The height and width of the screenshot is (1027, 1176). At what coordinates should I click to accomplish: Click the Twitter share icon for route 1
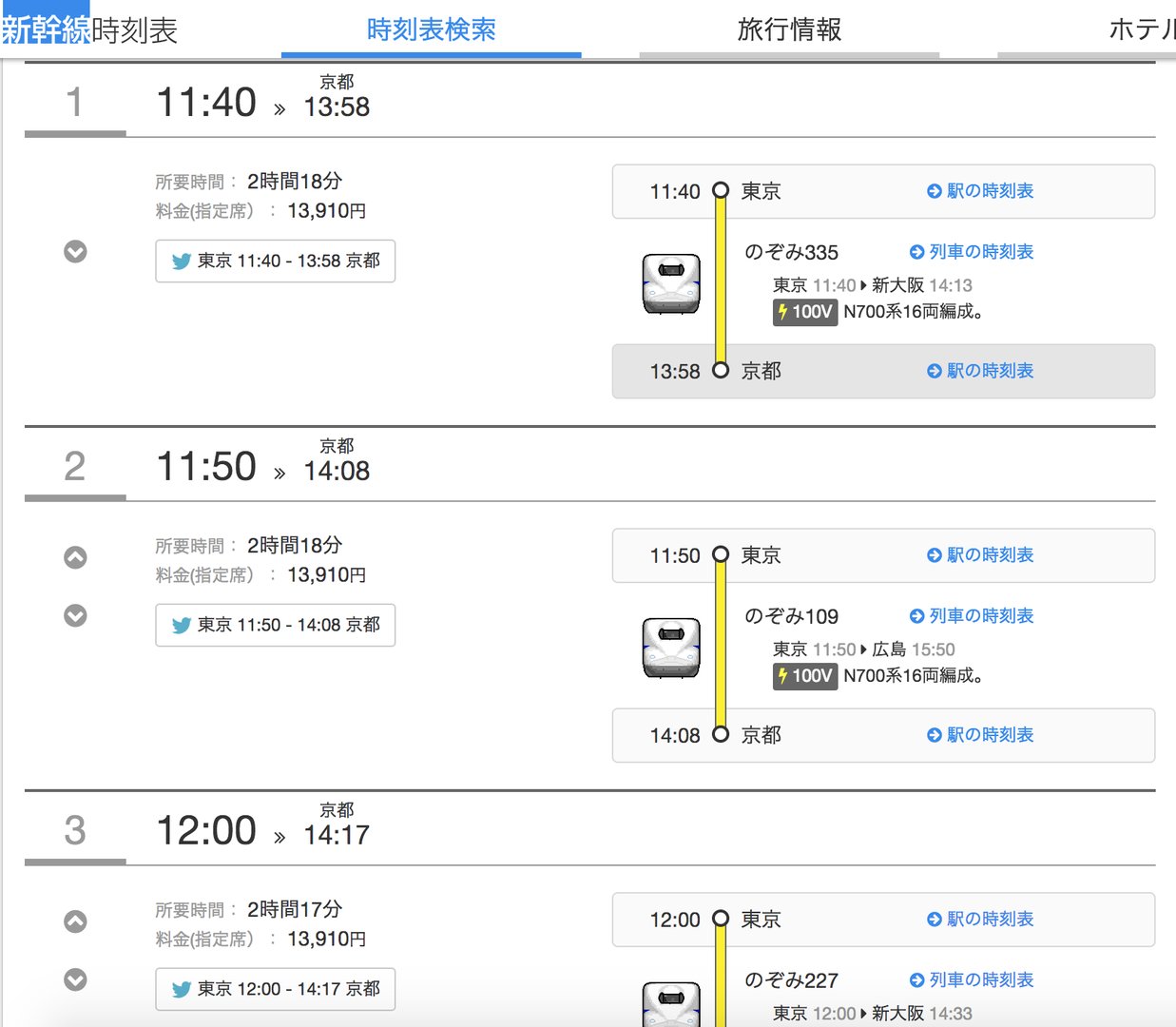point(181,261)
